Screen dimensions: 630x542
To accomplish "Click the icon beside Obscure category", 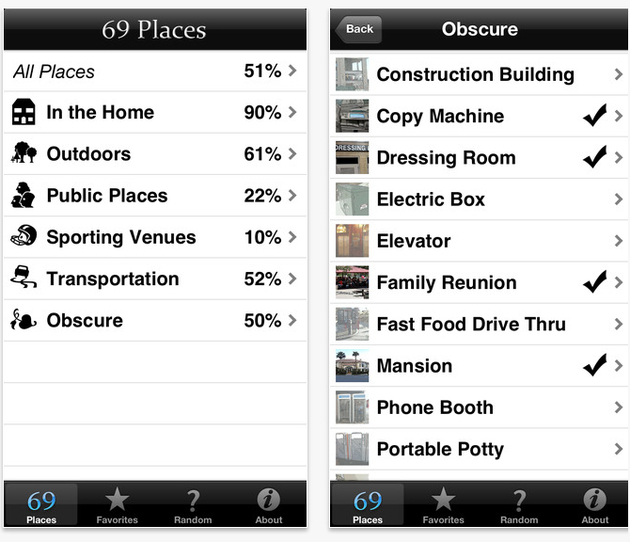I will tap(23, 321).
